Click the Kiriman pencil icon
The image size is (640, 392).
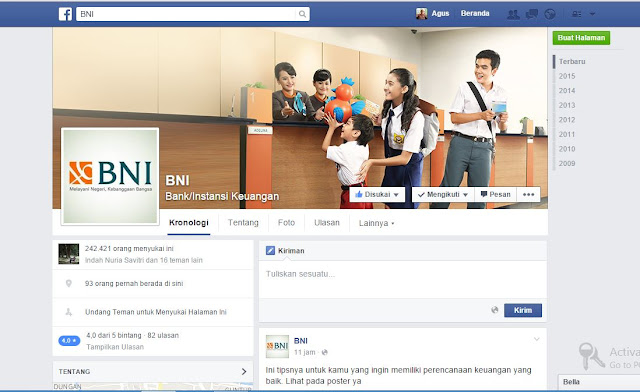coord(270,250)
